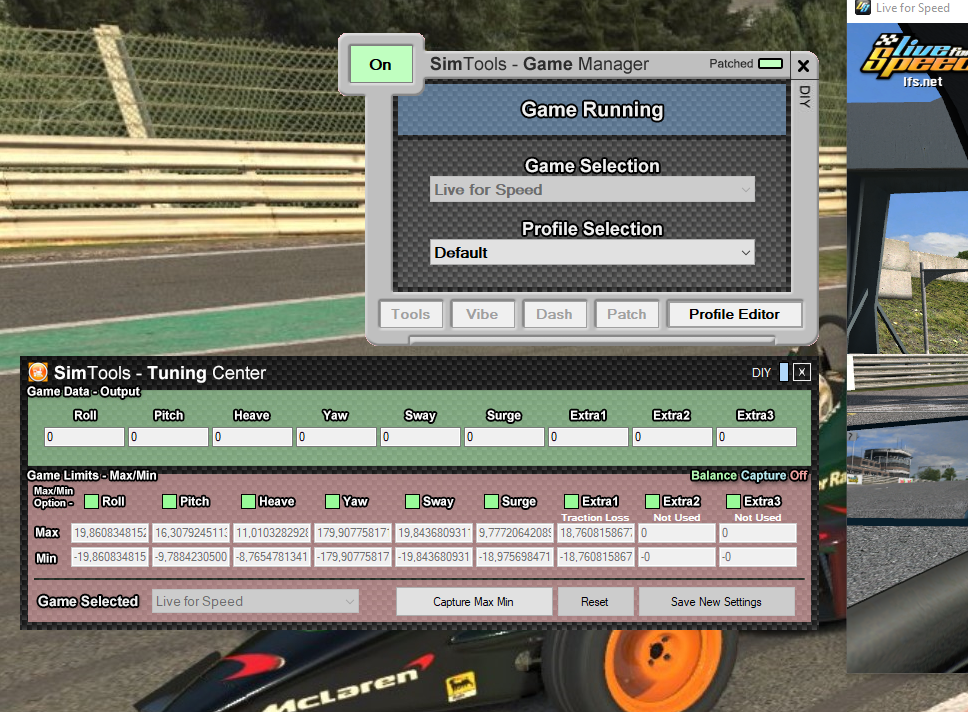
Task: Click the Extra1 Min value field
Action: click(595, 557)
